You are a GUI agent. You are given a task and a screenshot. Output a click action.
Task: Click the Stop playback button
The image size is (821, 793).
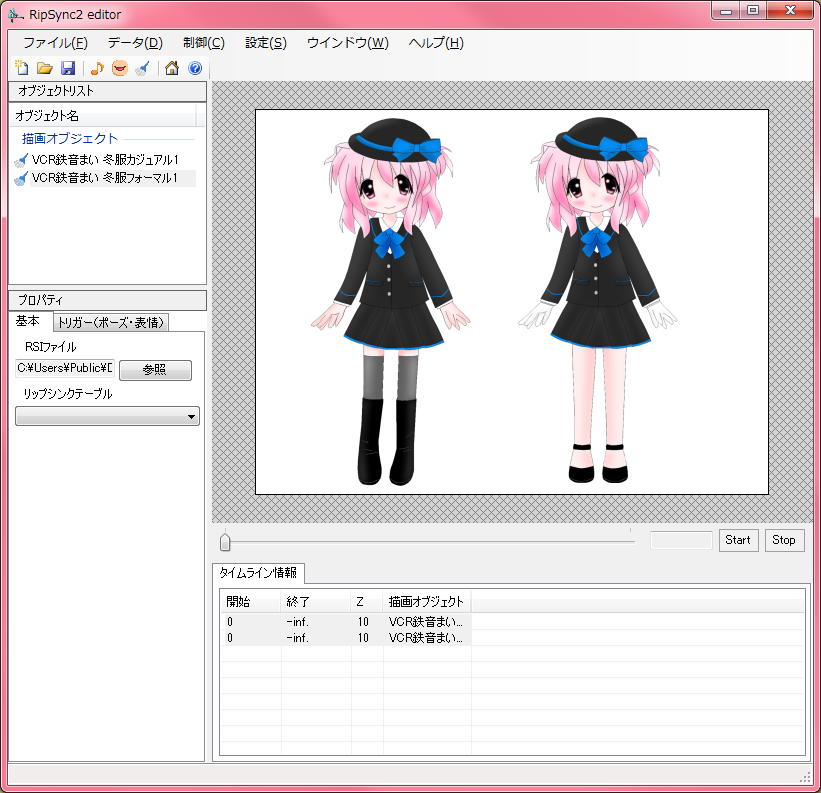(x=784, y=540)
